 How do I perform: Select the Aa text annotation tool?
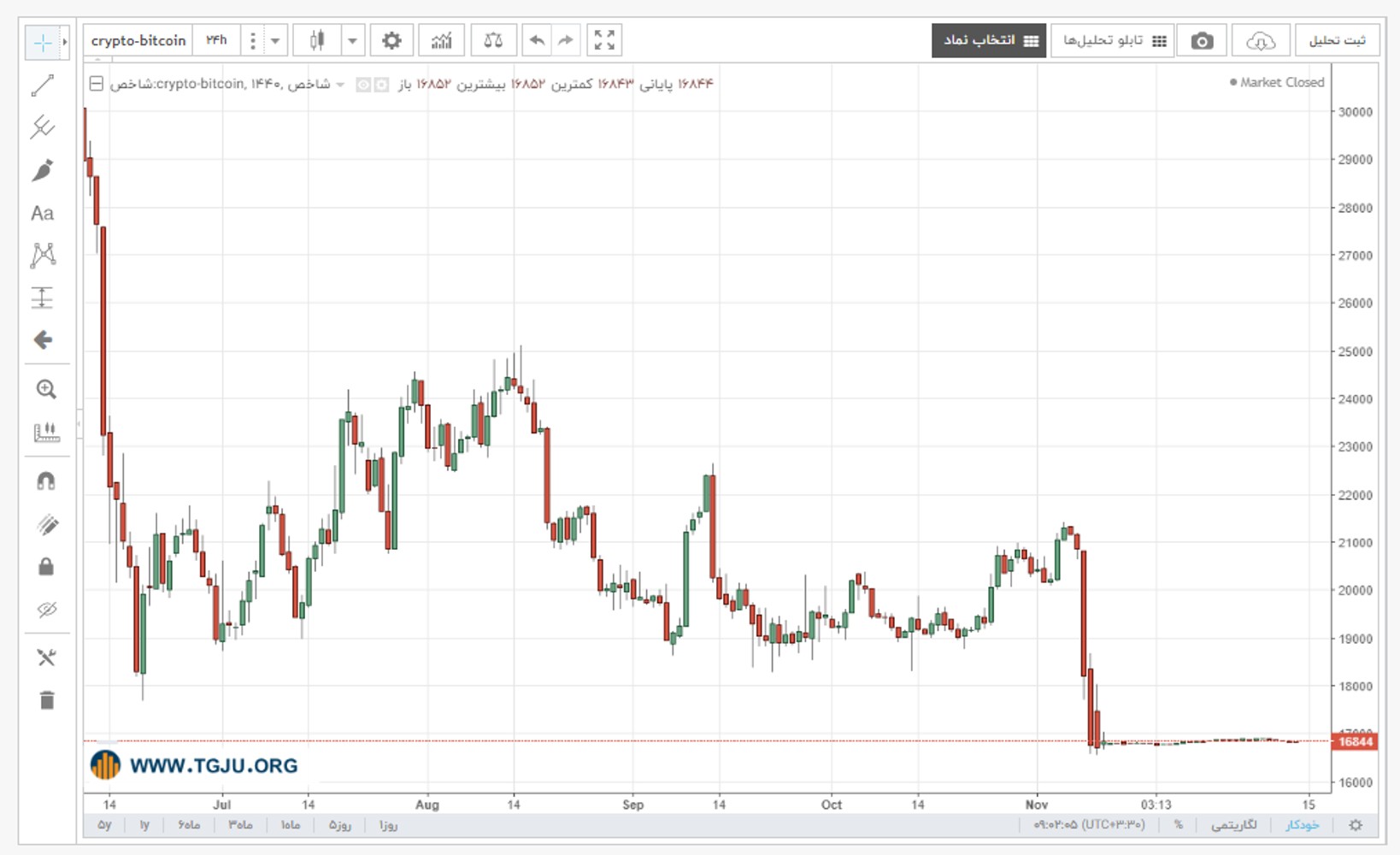43,213
